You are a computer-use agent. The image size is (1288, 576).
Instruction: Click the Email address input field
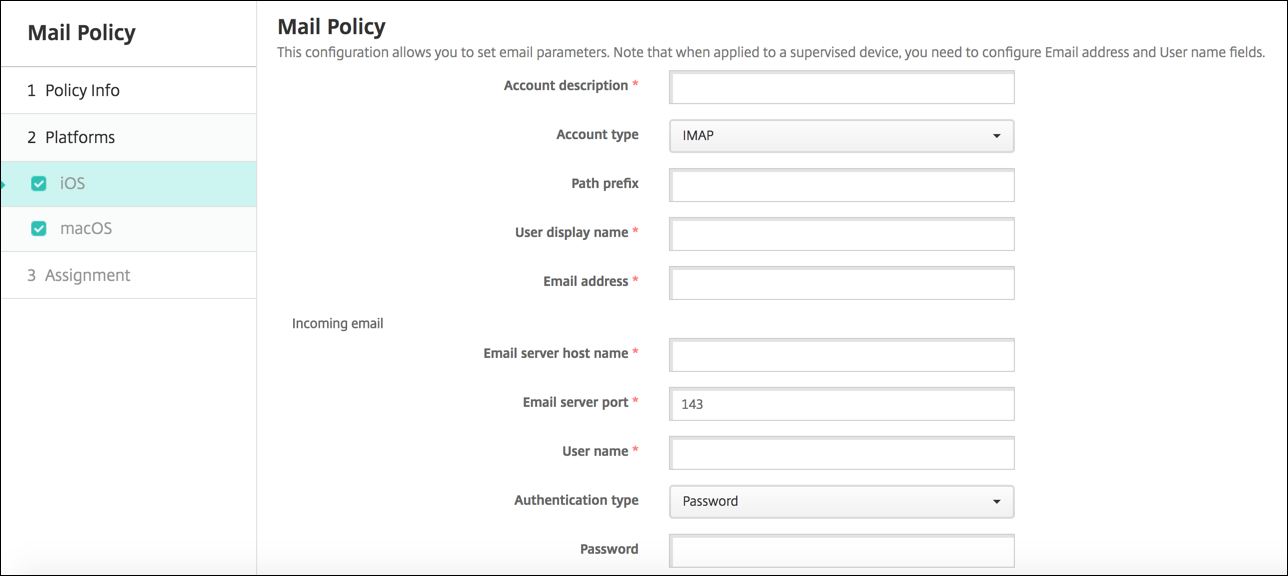[841, 283]
